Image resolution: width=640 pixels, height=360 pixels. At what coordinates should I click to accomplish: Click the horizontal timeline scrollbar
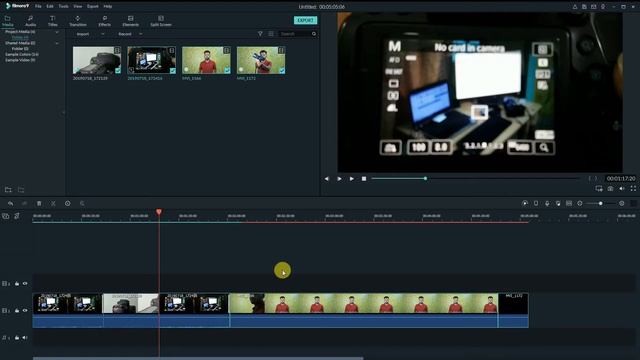click(198, 358)
